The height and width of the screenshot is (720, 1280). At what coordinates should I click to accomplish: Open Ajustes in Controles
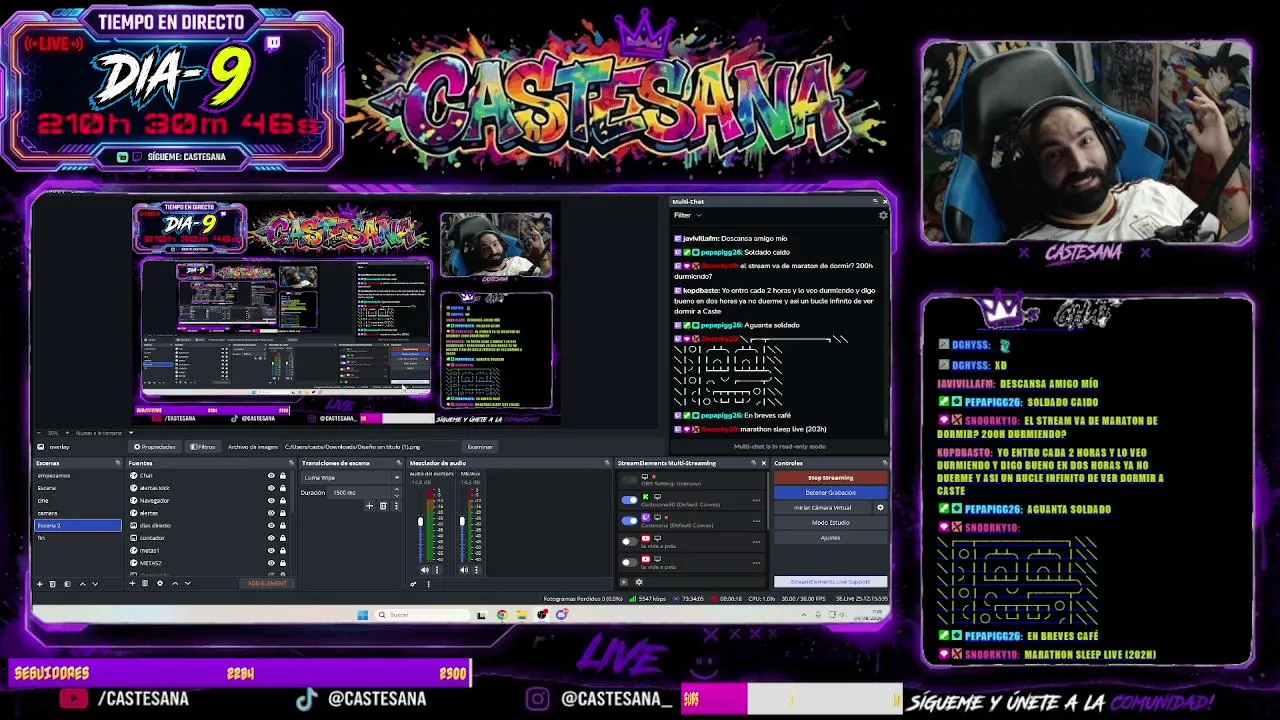pyautogui.click(x=830, y=538)
